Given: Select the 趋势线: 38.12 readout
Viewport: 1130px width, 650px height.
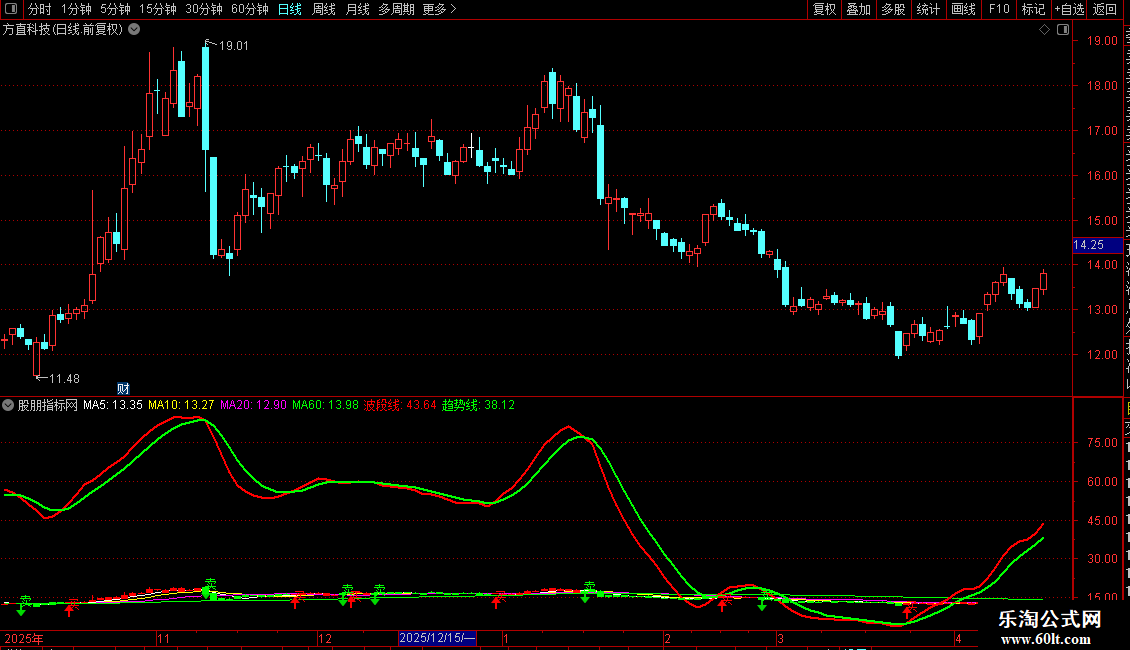Looking at the screenshot, I should (x=479, y=405).
